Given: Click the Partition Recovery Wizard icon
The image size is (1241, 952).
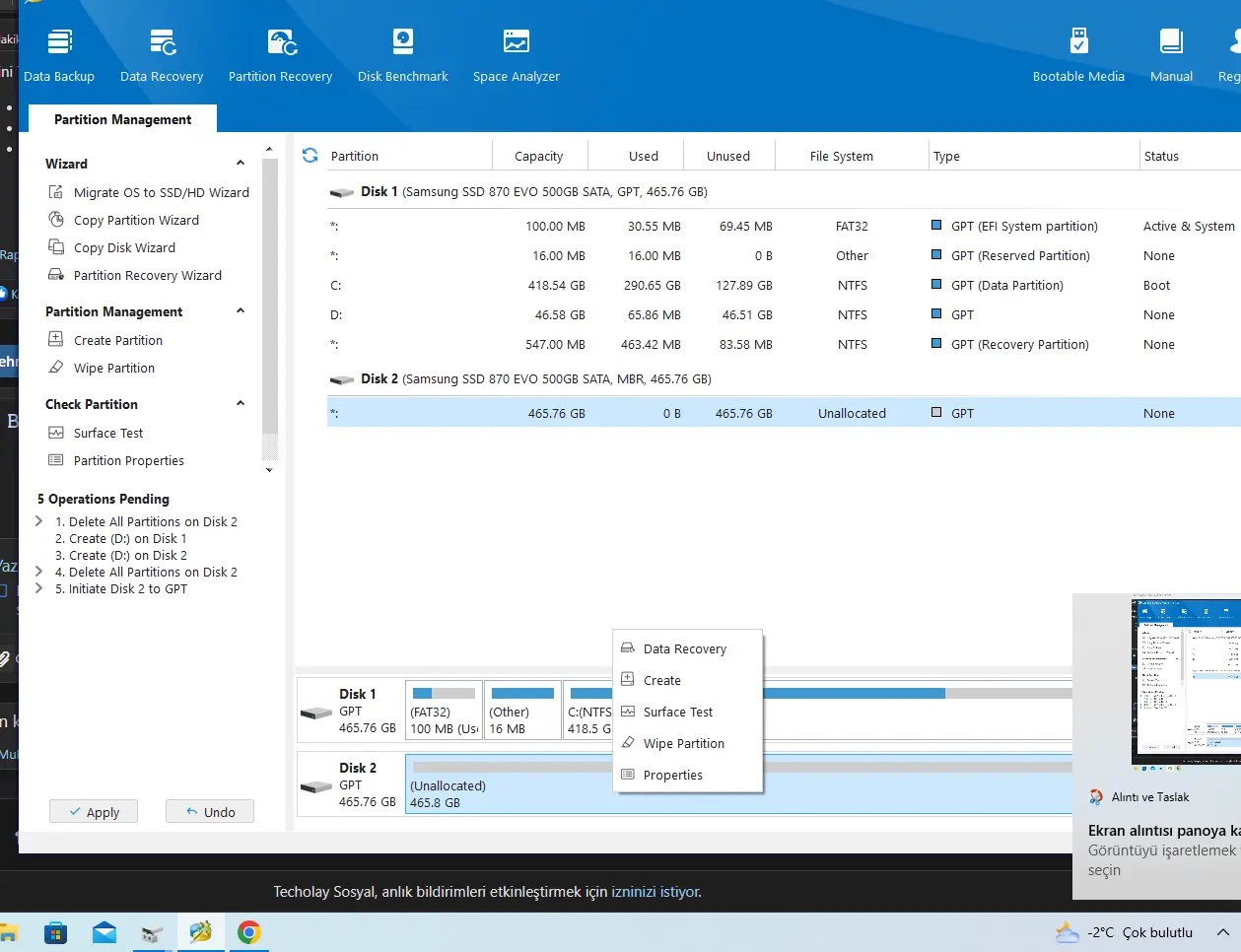Looking at the screenshot, I should click(x=56, y=275).
